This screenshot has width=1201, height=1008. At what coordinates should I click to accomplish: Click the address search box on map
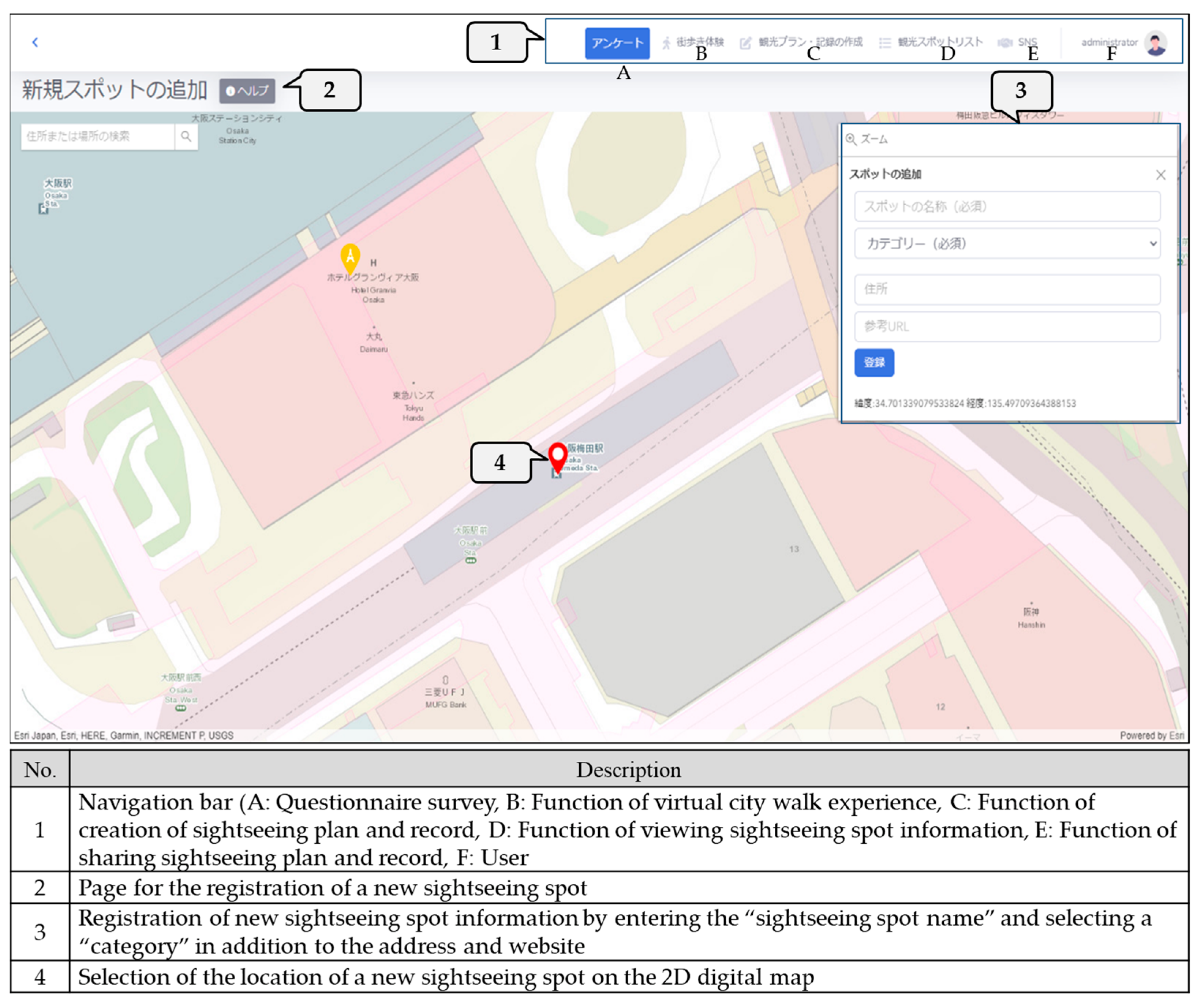coord(97,136)
